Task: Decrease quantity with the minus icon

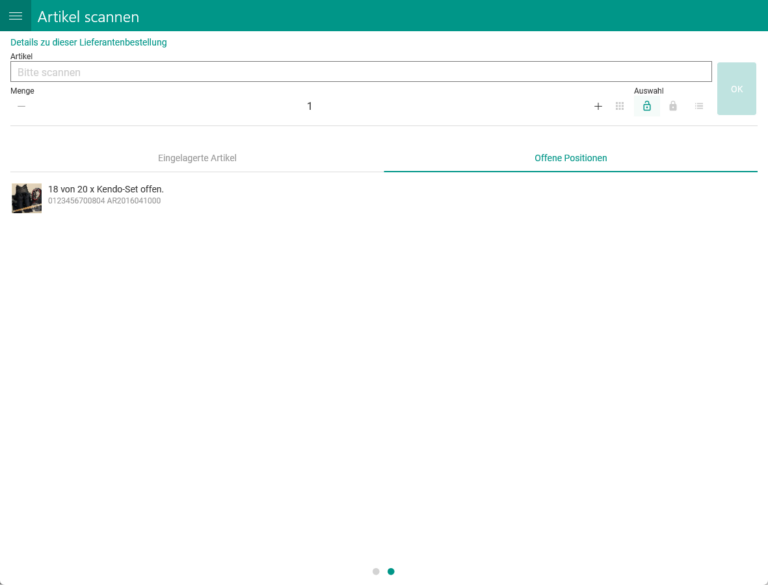Action: coord(21,106)
